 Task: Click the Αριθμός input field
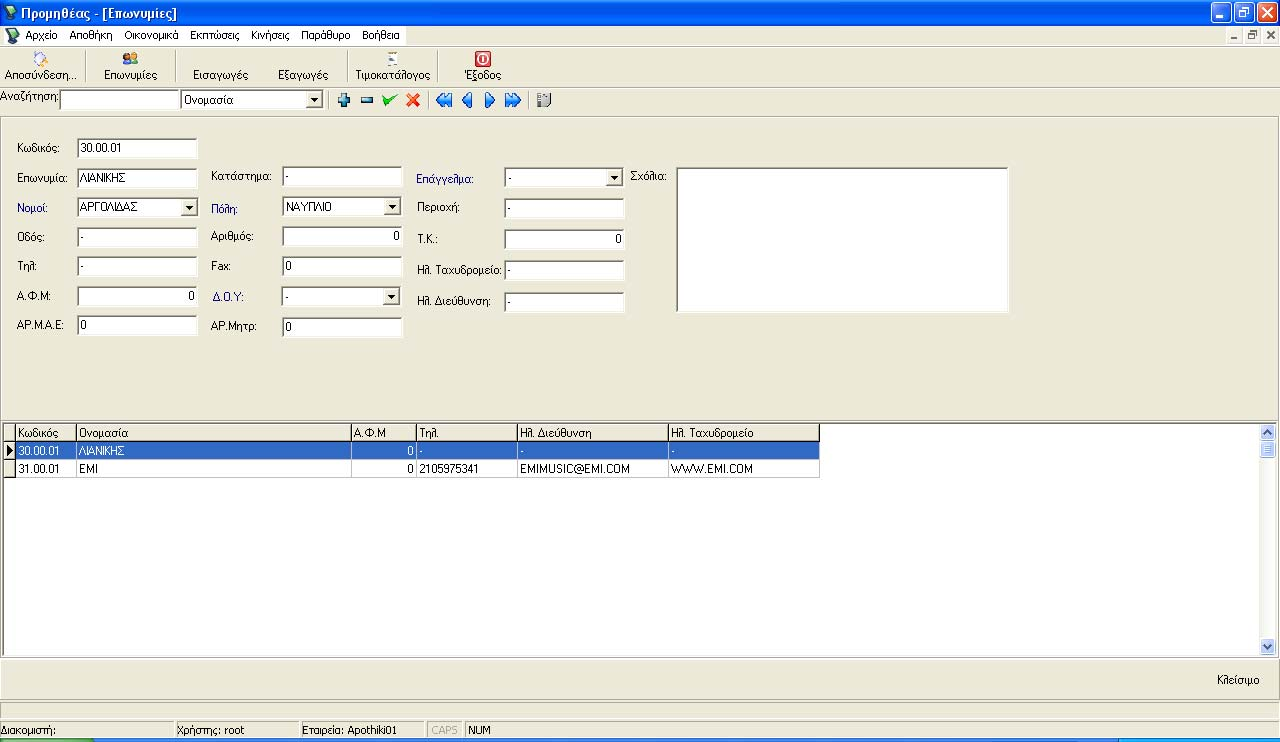point(342,237)
